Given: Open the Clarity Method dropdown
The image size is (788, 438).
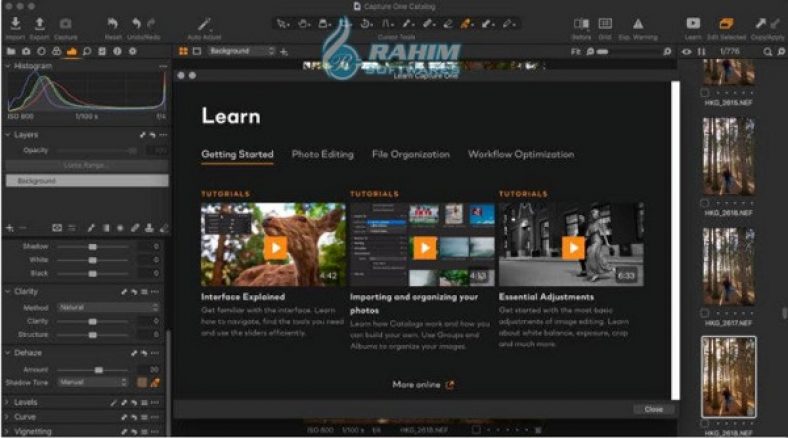Looking at the screenshot, I should tap(109, 307).
